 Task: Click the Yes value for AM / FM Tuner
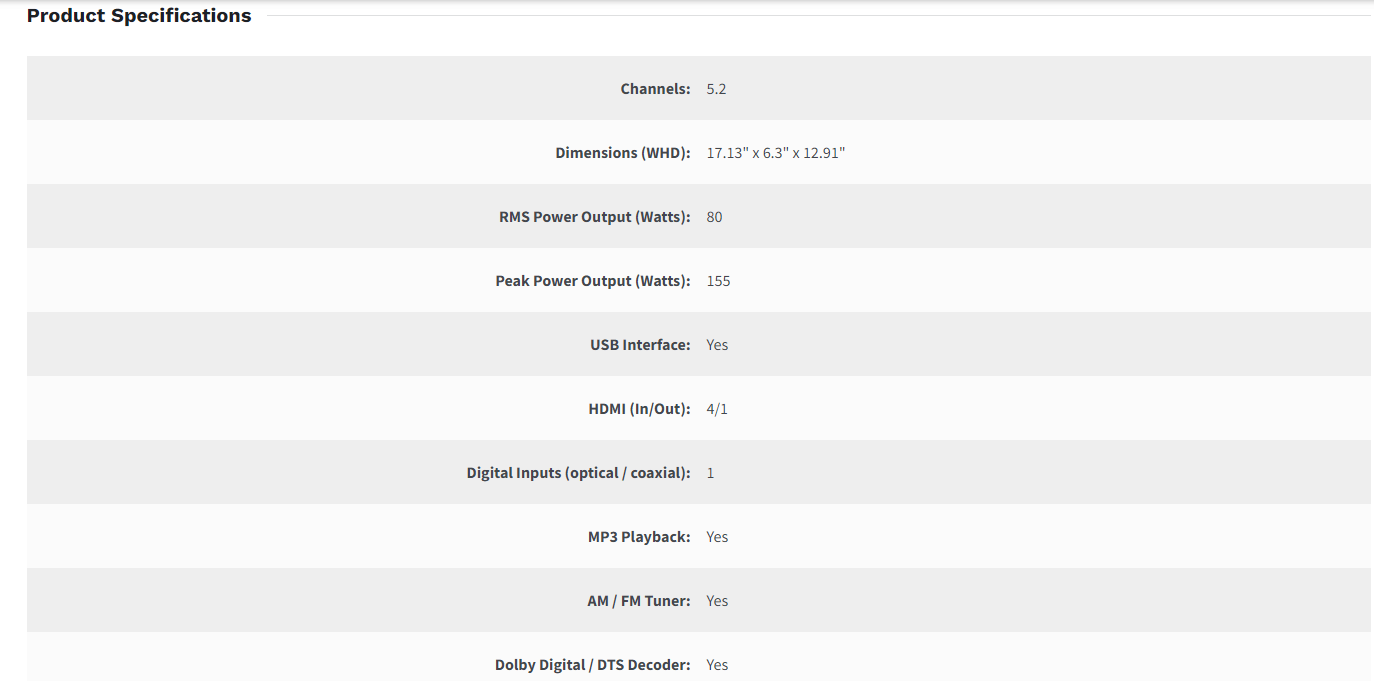tap(717, 601)
